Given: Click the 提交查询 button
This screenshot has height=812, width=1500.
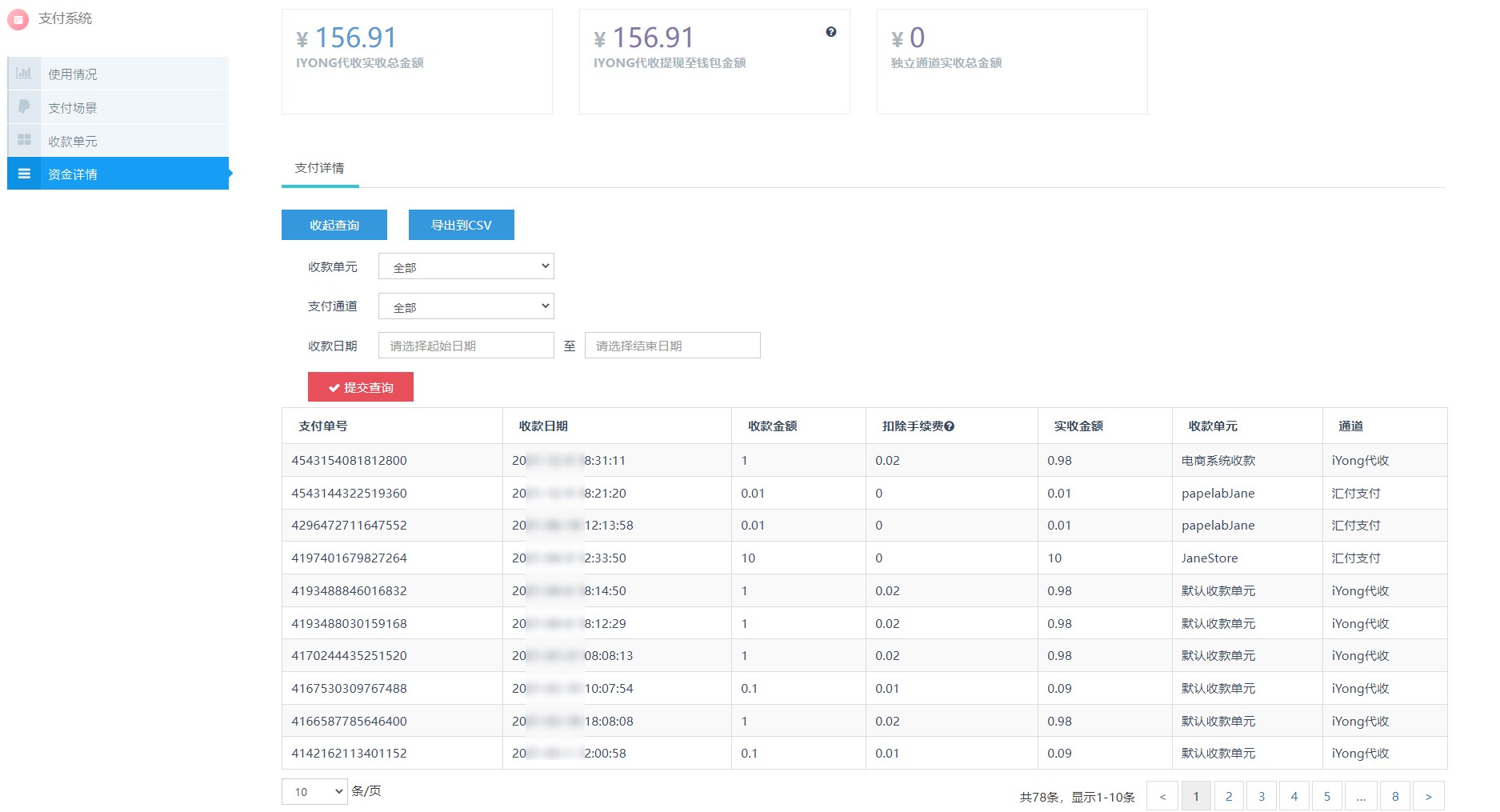Looking at the screenshot, I should pos(361,387).
